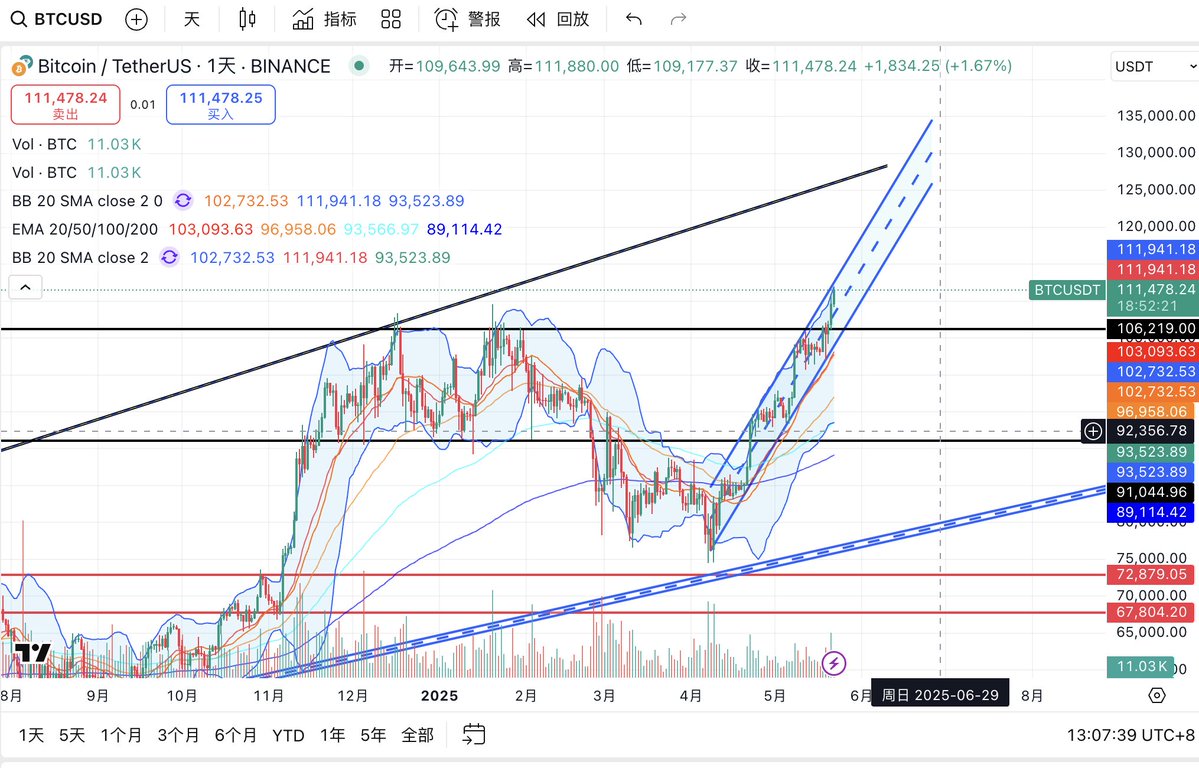Image resolution: width=1199 pixels, height=768 pixels.
Task: Click the purple lightning bolt icon
Action: tap(833, 662)
